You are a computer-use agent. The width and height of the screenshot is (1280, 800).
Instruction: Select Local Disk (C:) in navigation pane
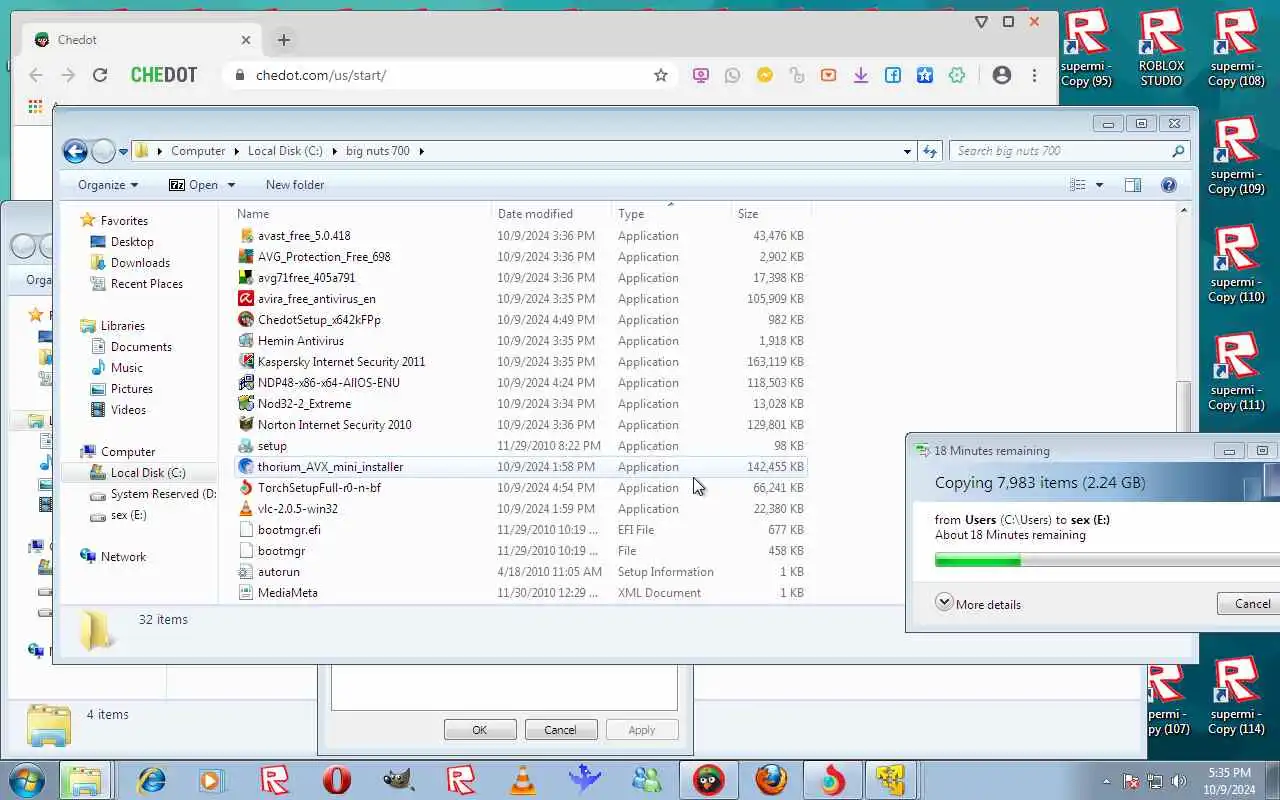(x=138, y=473)
